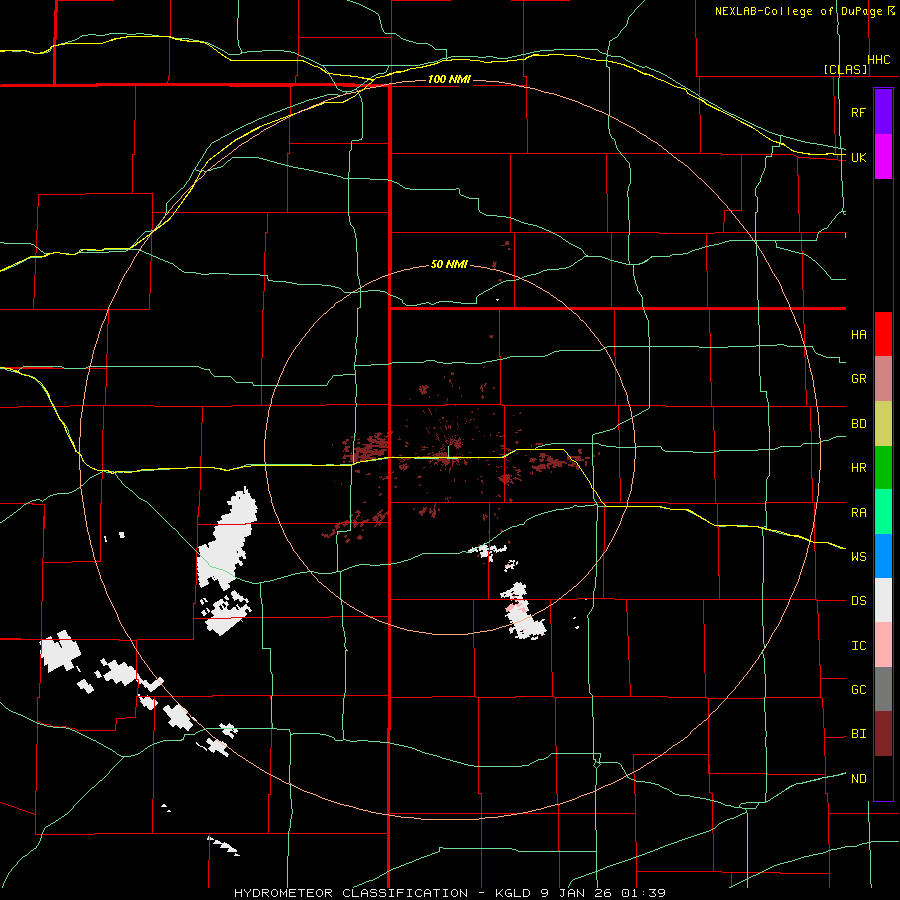The height and width of the screenshot is (900, 900).
Task: Click the RA legend label
Action: pyautogui.click(x=858, y=513)
